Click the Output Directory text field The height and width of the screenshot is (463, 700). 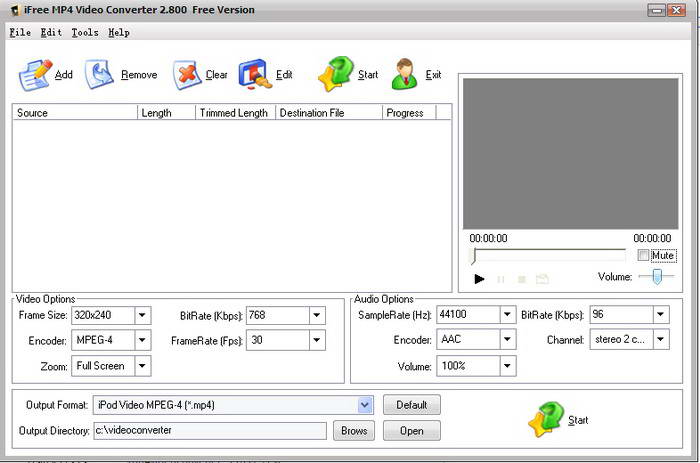210,430
